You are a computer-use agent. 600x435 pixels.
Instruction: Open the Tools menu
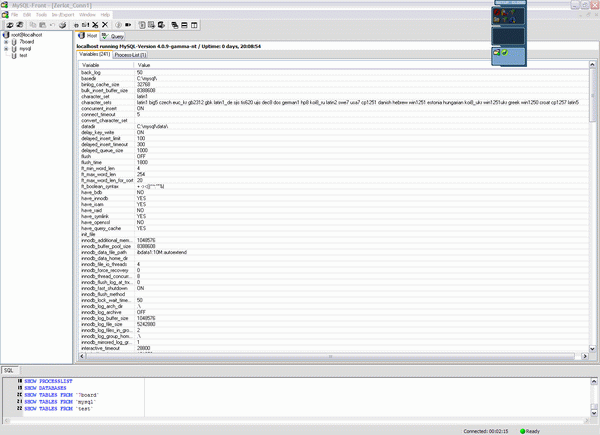point(41,15)
